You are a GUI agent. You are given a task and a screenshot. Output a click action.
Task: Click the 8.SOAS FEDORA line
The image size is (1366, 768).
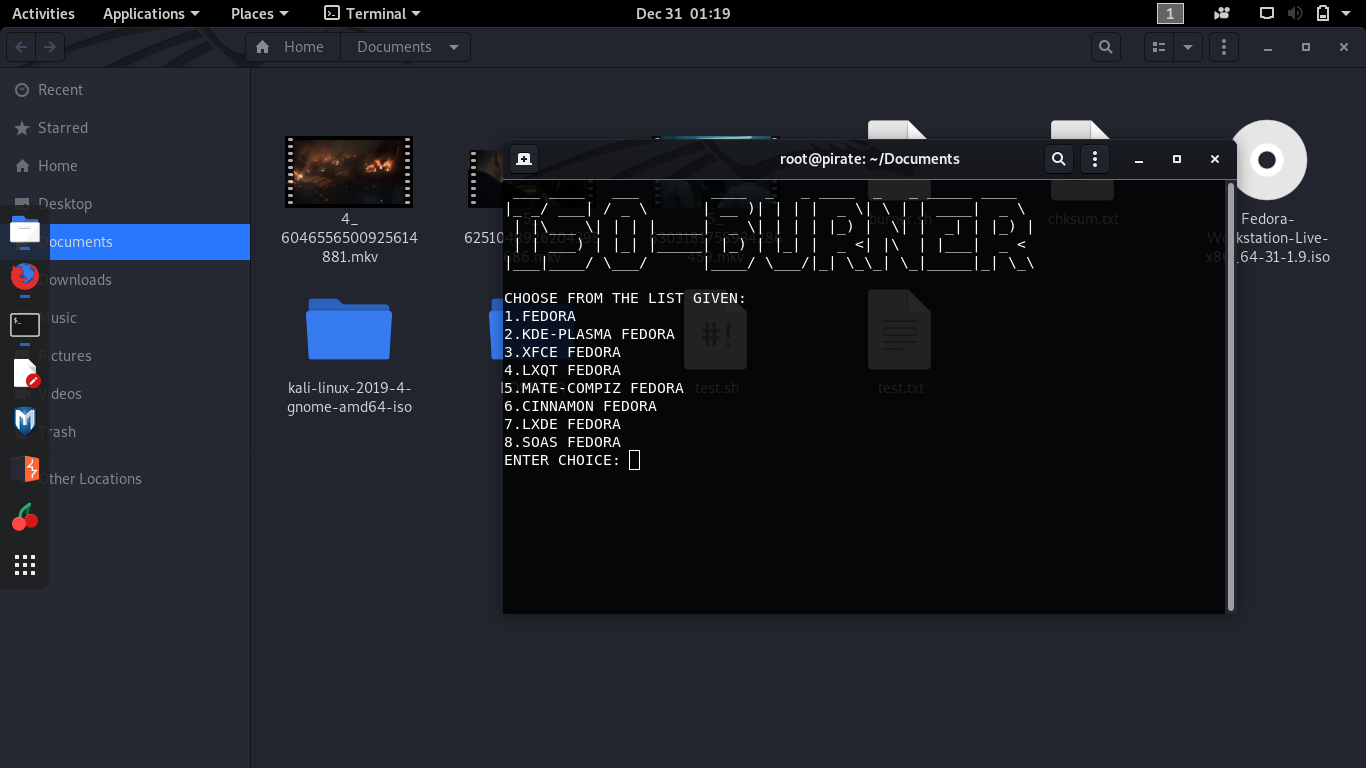(x=562, y=442)
